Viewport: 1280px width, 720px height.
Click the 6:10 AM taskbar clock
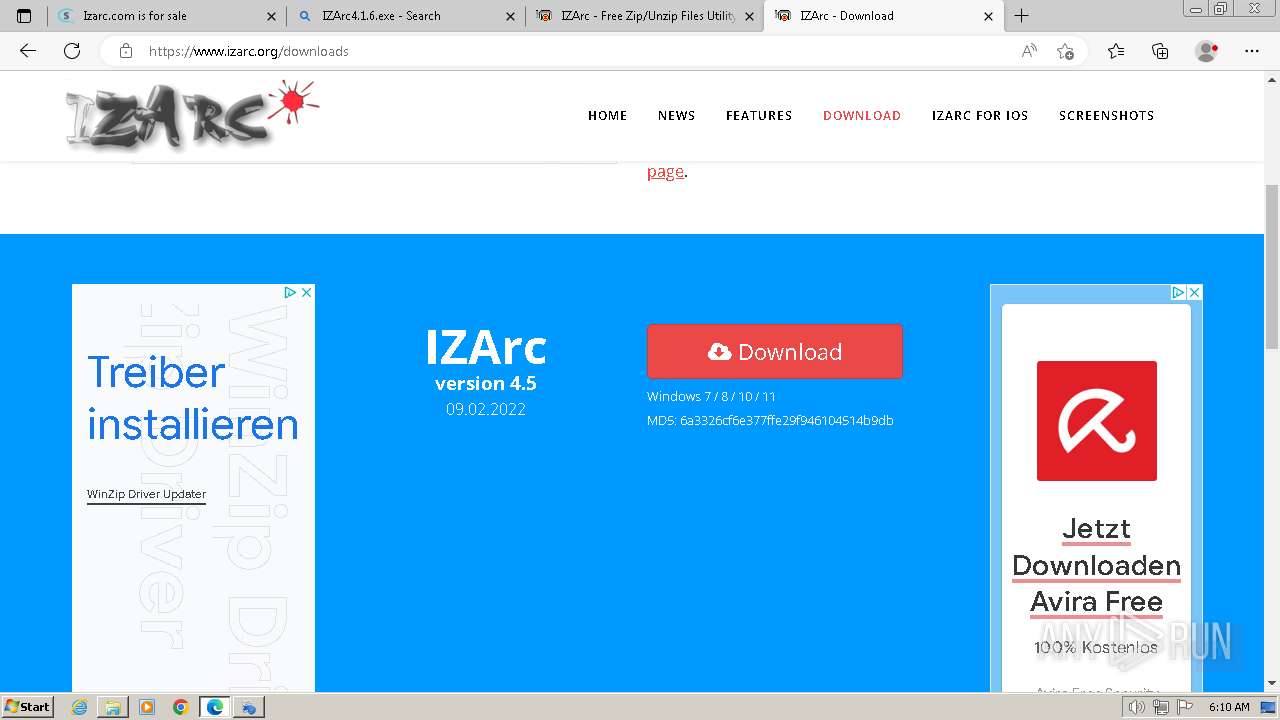pos(1229,707)
